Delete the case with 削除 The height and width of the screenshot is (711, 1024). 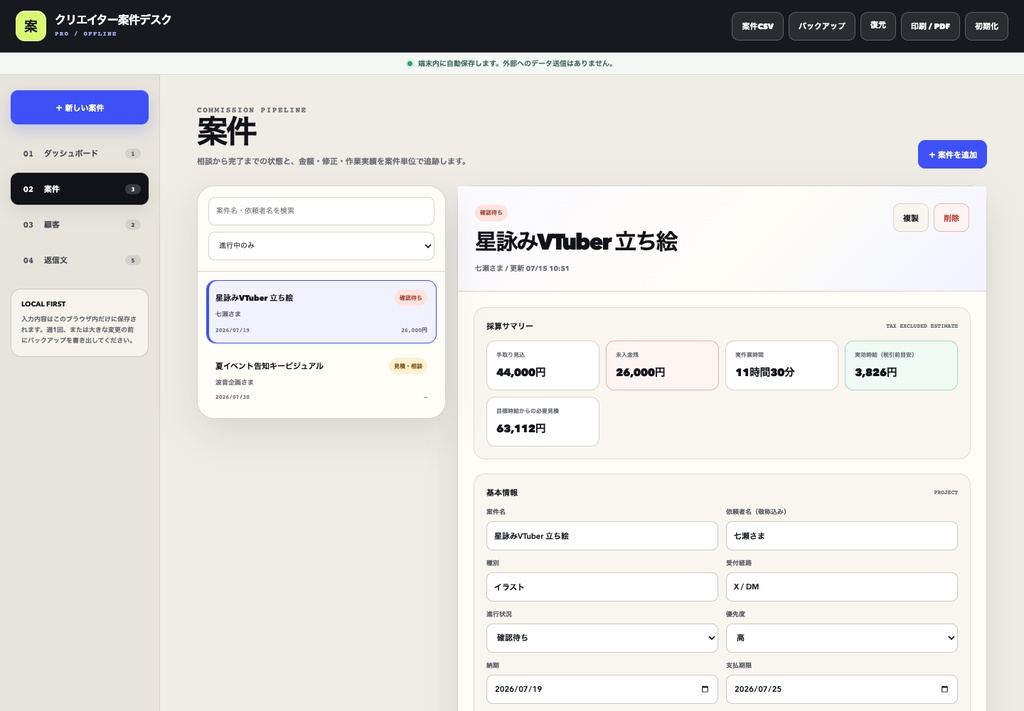point(951,218)
